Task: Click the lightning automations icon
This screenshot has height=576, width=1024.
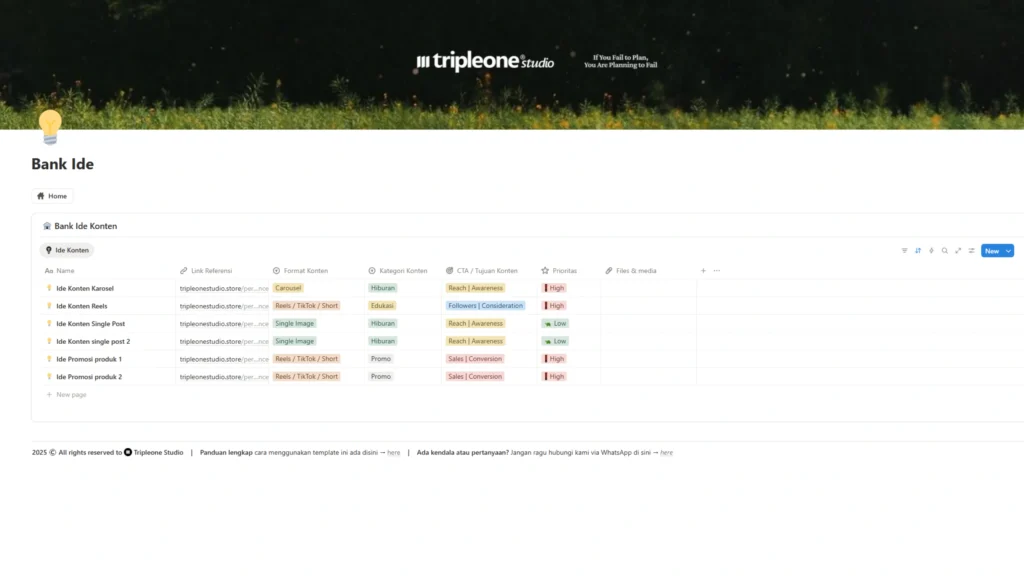Action: pos(931,251)
